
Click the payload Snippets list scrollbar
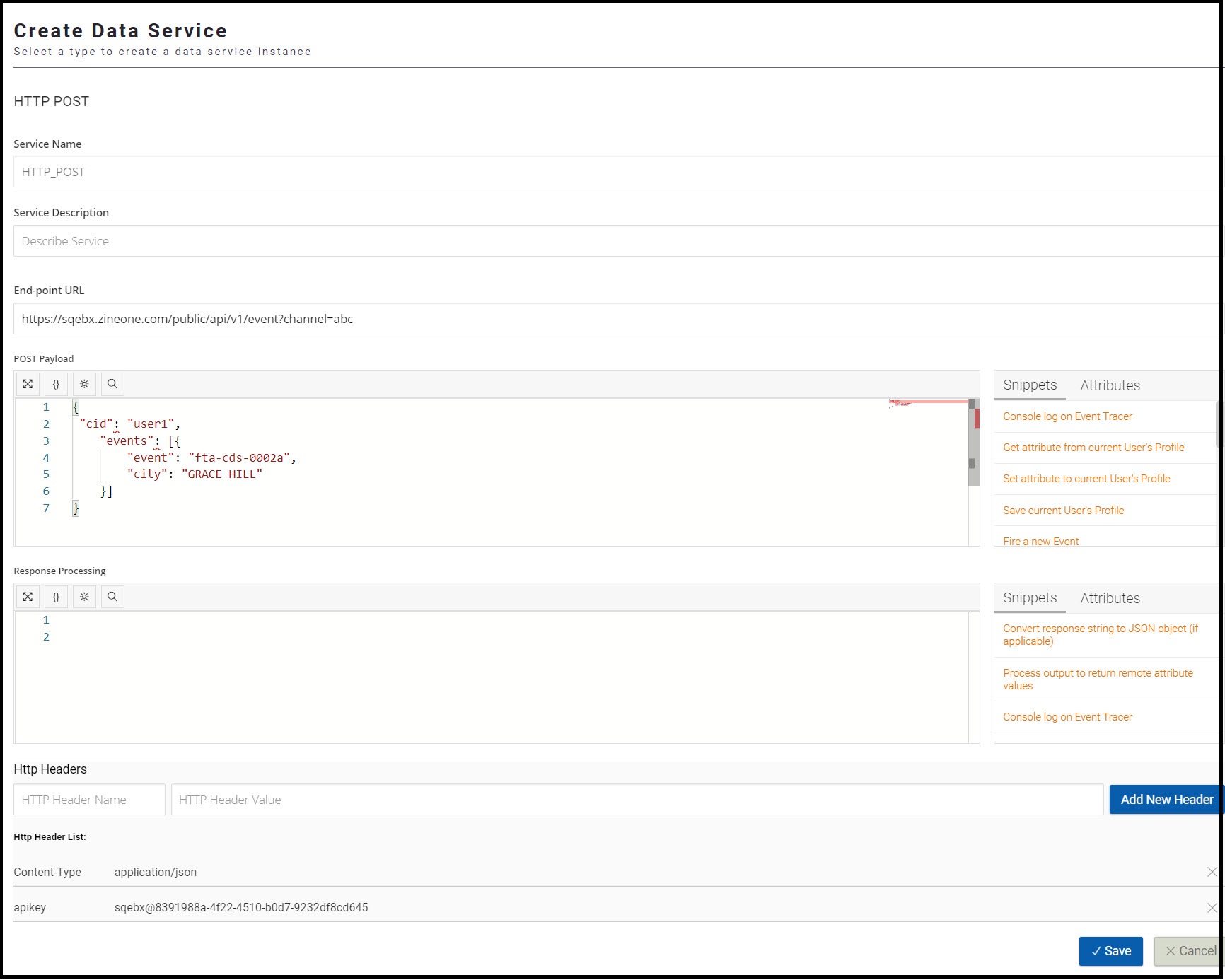1219,424
